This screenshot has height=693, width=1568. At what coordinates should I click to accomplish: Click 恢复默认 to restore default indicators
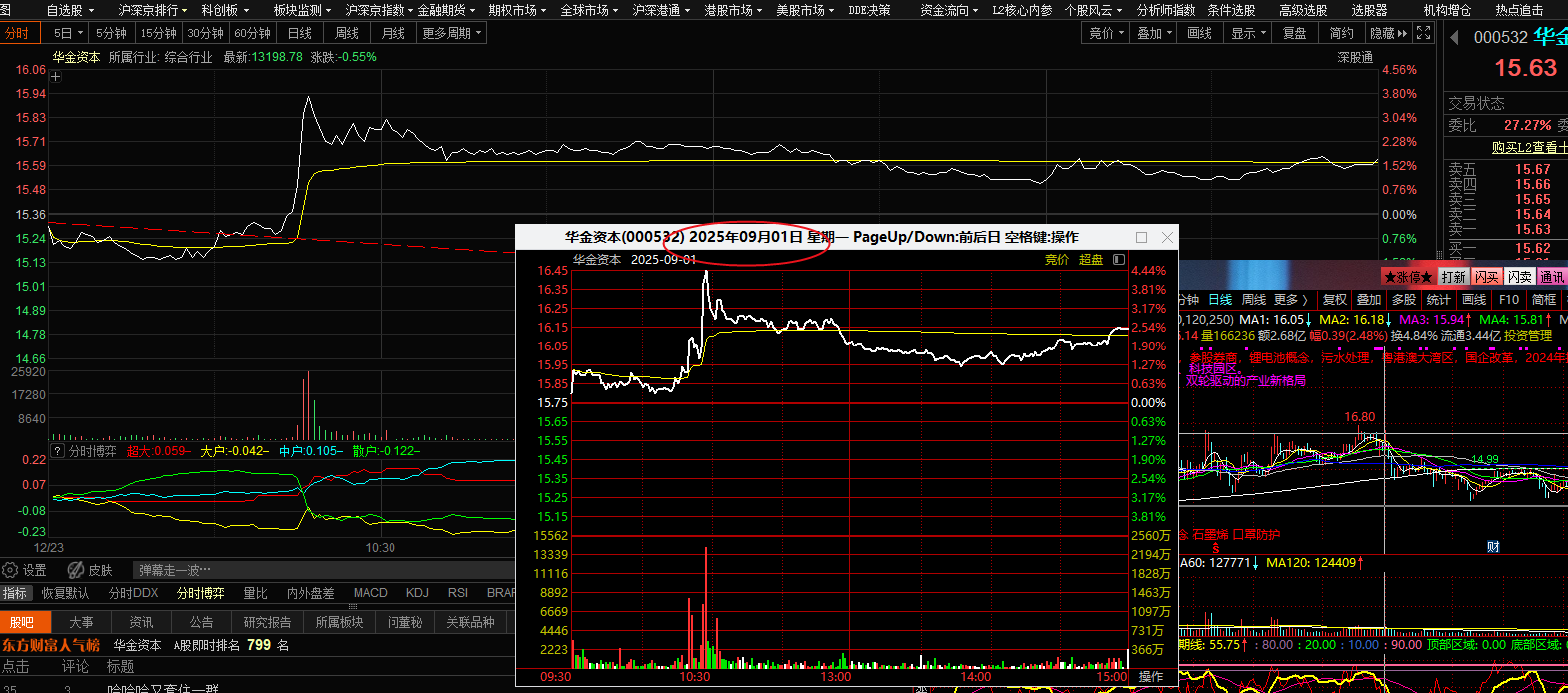(x=66, y=593)
